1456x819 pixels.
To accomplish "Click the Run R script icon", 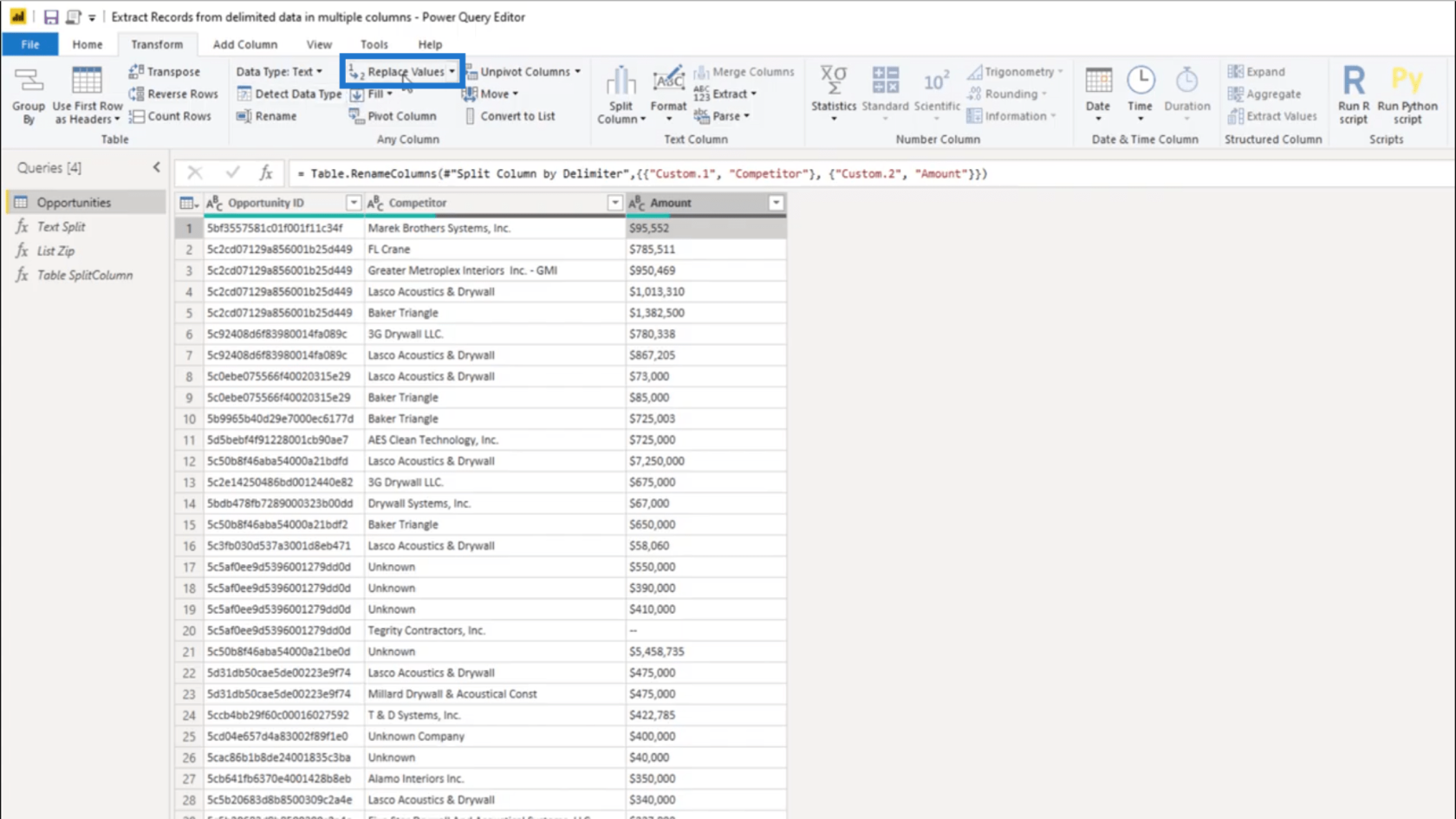I will pyautogui.click(x=1353, y=81).
